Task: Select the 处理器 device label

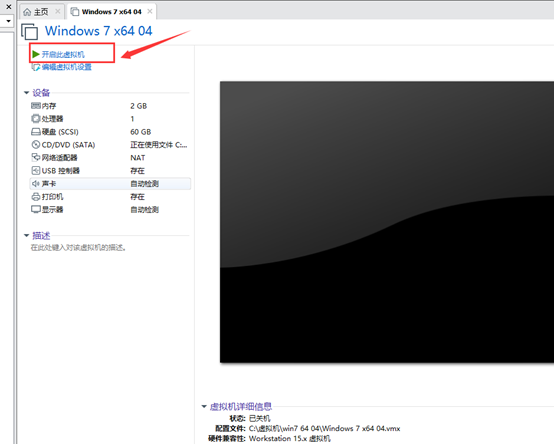Action: tap(52, 119)
